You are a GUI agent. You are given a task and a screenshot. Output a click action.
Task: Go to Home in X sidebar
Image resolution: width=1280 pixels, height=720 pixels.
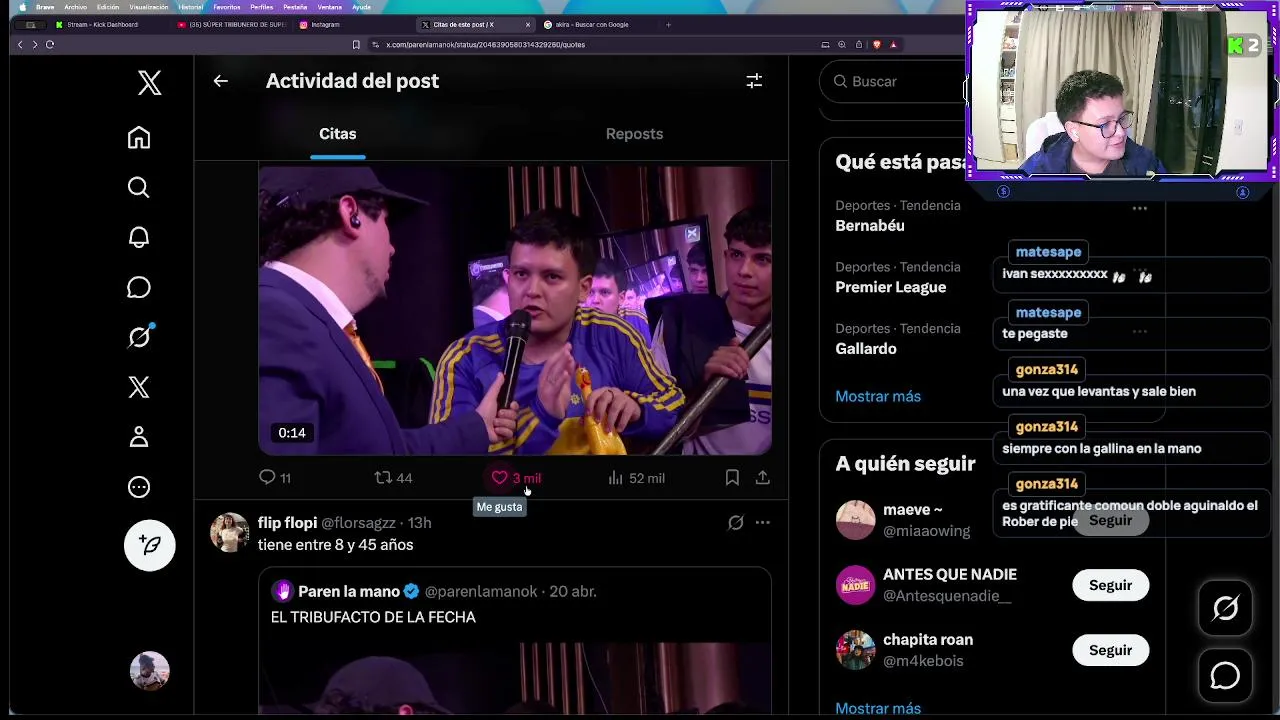coord(139,137)
